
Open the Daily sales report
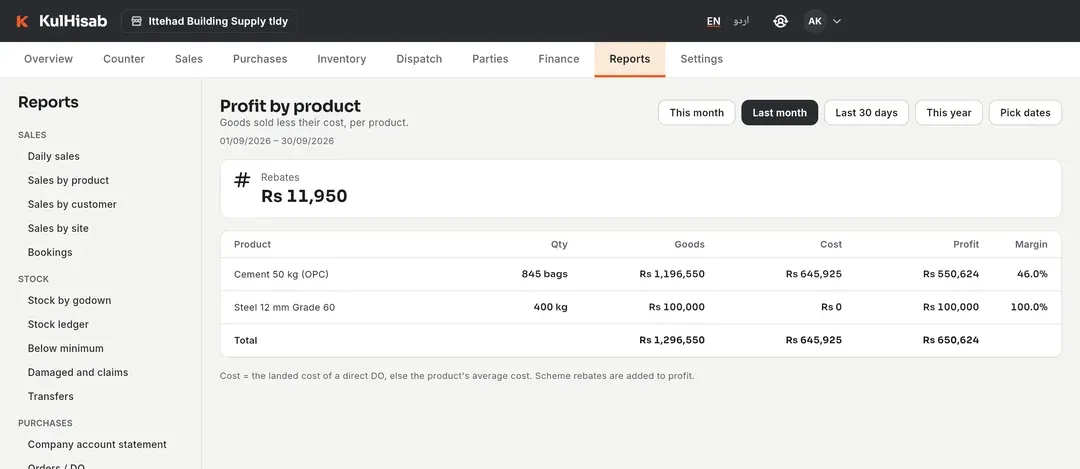click(54, 156)
